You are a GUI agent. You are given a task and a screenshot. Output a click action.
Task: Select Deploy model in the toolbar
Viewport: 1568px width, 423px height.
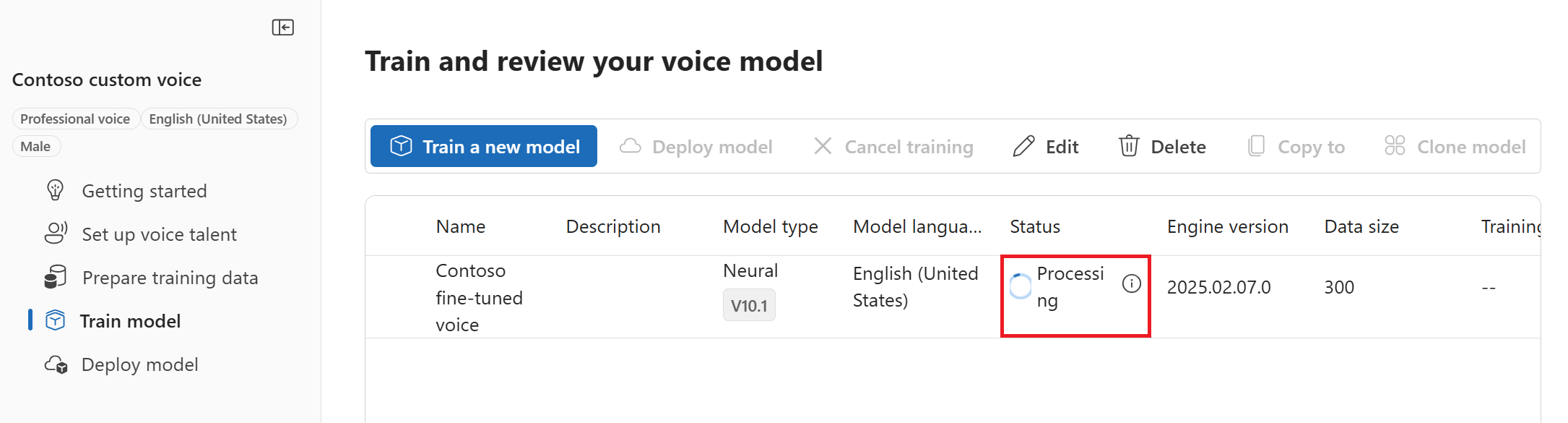coord(696,146)
